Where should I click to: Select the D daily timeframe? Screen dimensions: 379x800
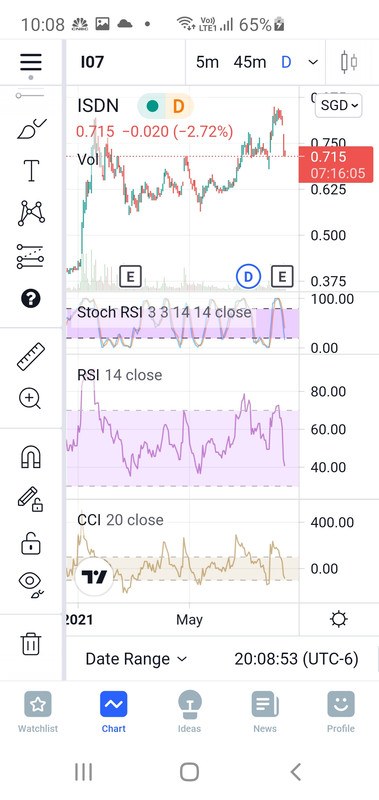(286, 62)
